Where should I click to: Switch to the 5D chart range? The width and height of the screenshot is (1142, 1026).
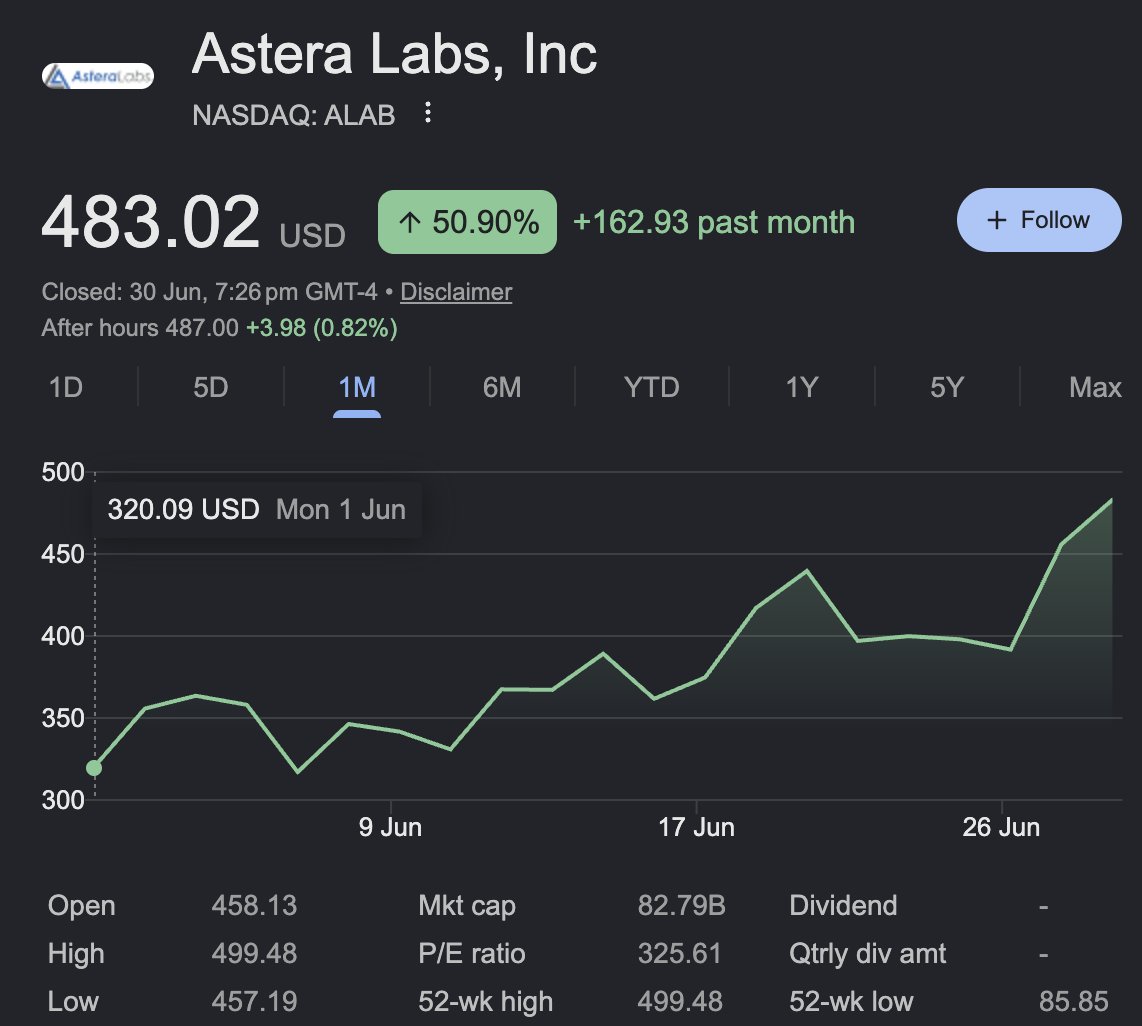point(210,387)
